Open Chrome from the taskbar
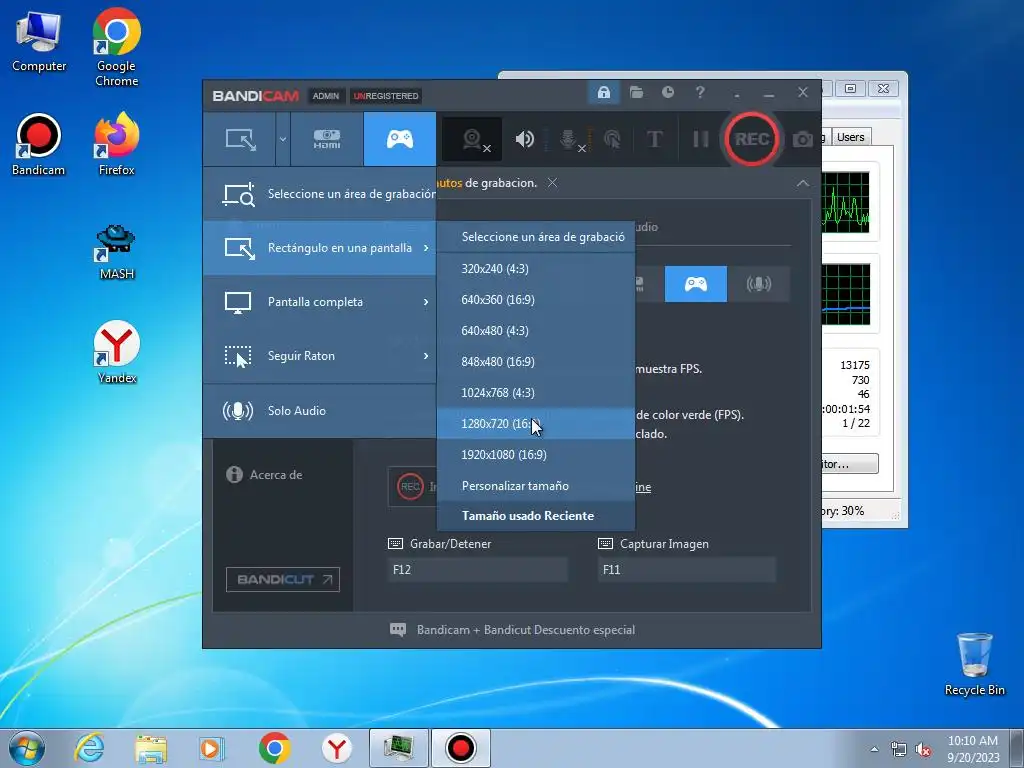The image size is (1024, 768). coord(274,748)
